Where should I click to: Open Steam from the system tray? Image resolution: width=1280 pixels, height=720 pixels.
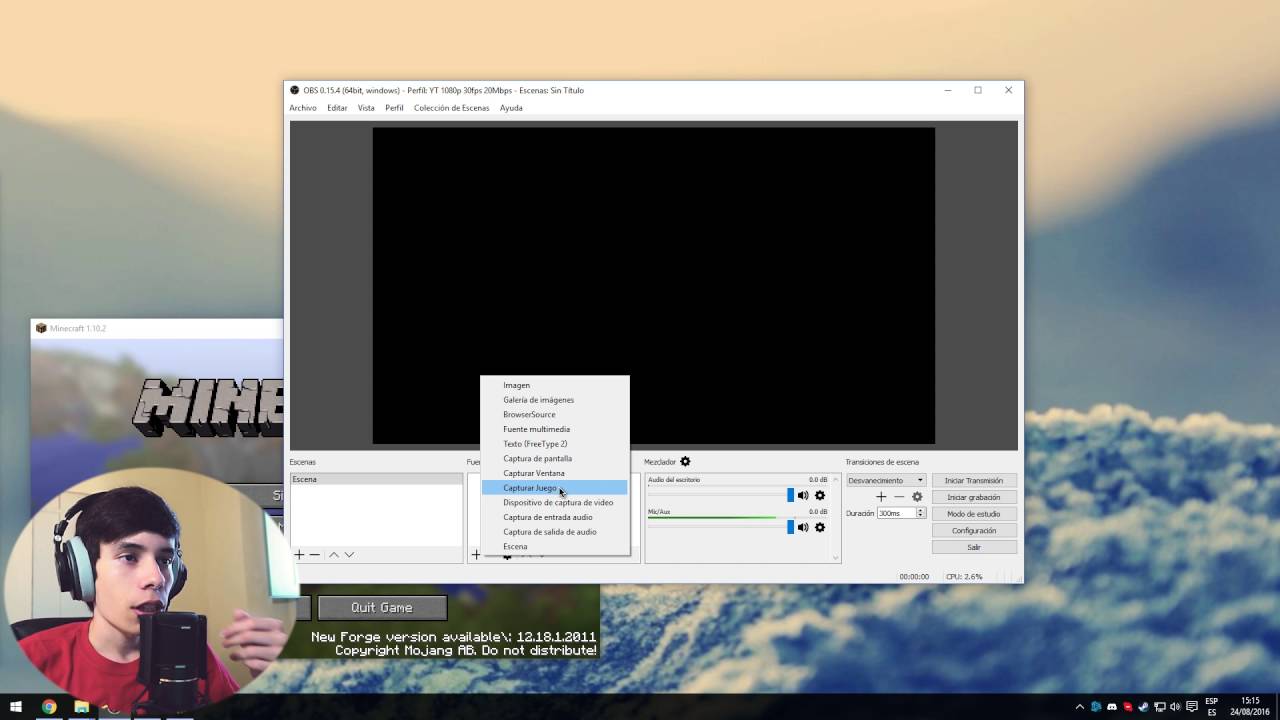[x=1143, y=707]
